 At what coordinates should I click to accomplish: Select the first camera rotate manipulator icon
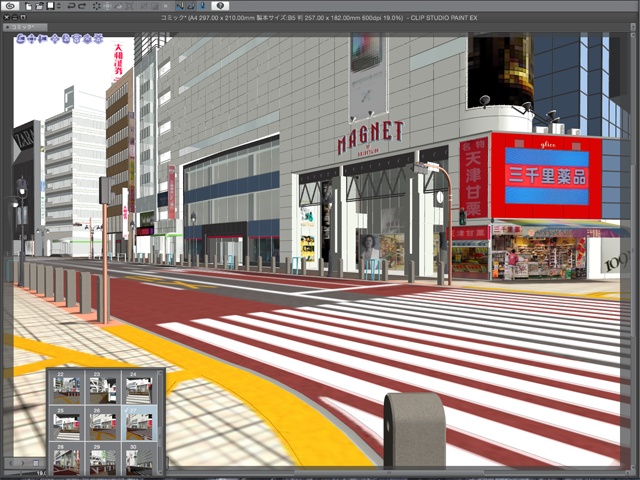coord(21,39)
